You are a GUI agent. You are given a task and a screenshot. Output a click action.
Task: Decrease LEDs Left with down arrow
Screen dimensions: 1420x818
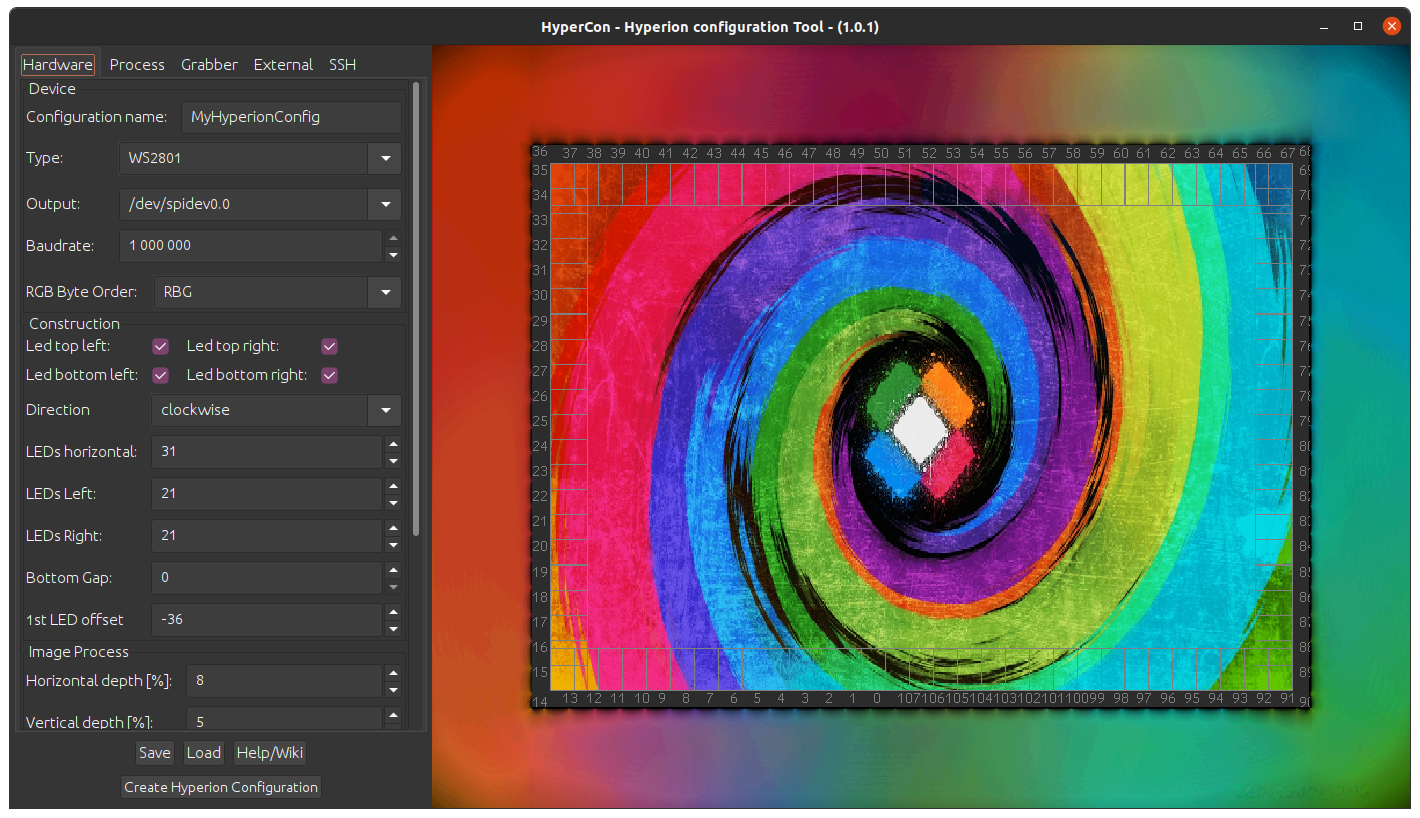393,502
